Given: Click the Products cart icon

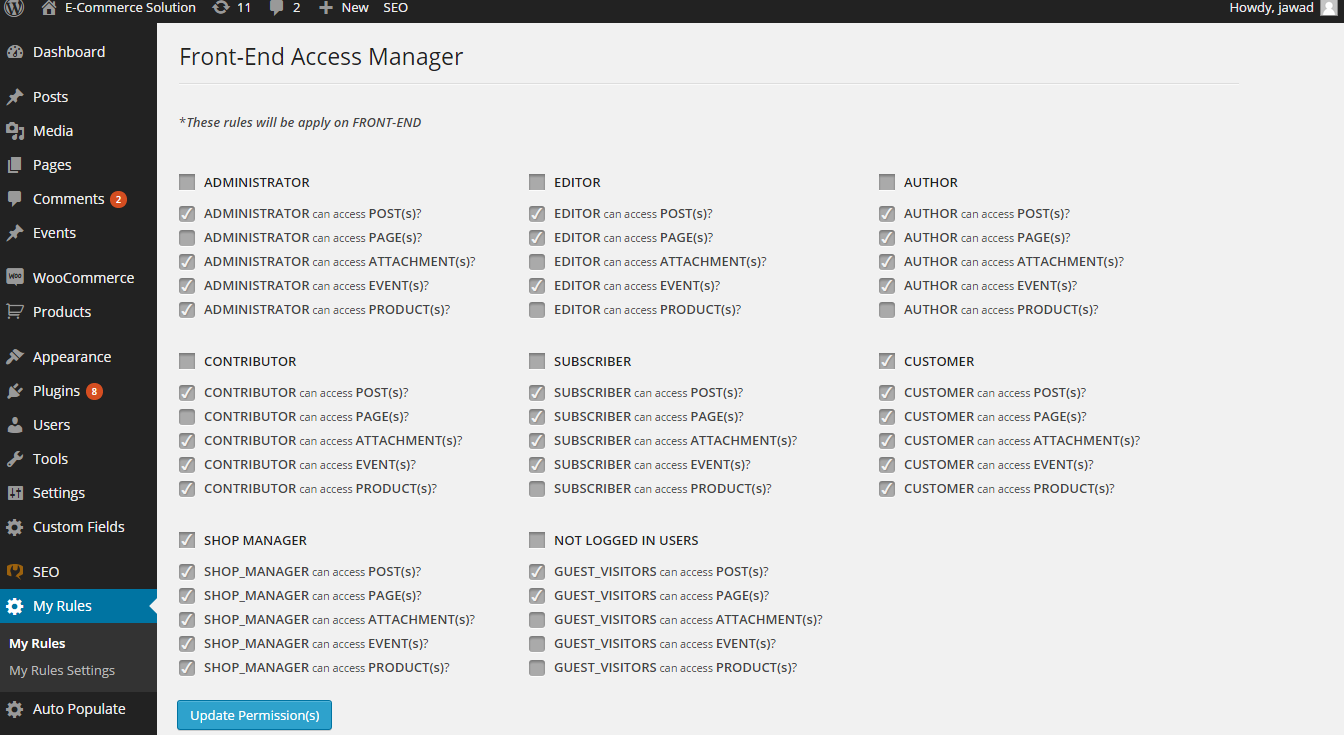Looking at the screenshot, I should tap(15, 312).
